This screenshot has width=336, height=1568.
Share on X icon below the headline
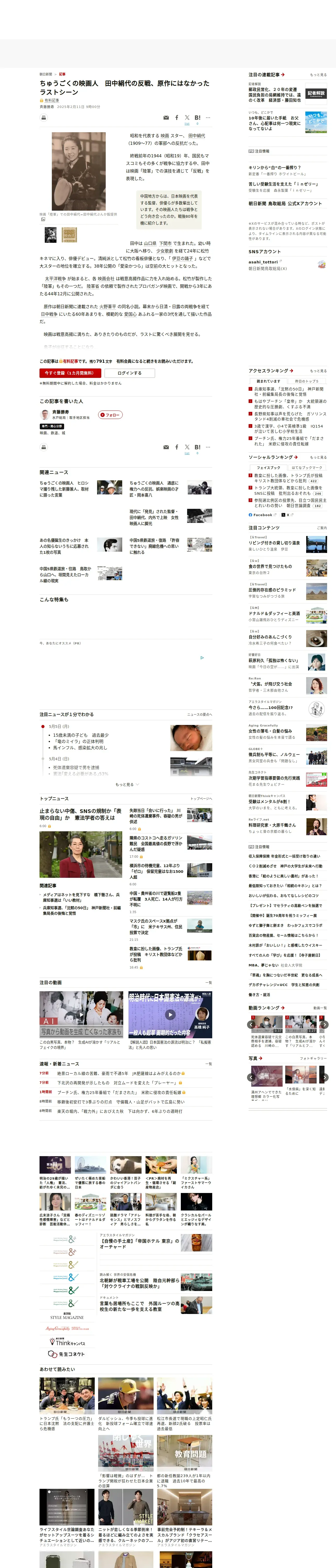point(187,118)
